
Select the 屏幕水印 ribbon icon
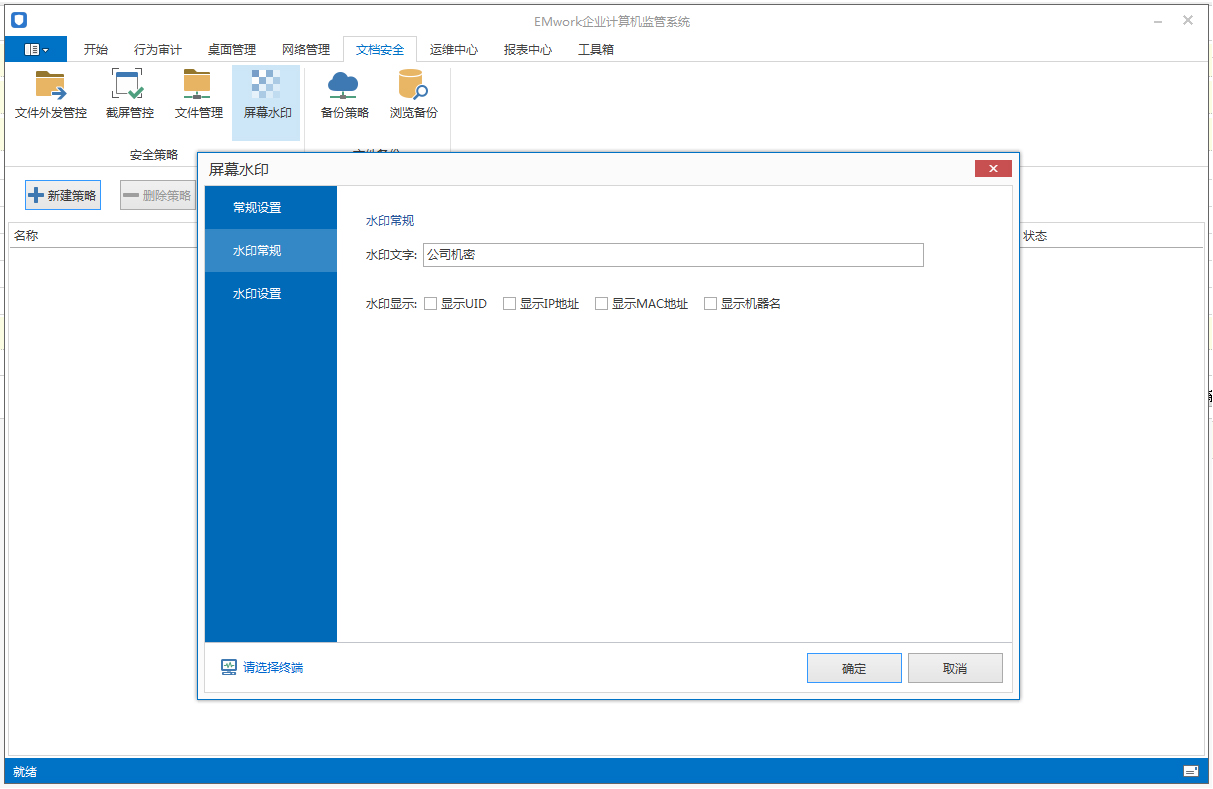pyautogui.click(x=267, y=96)
